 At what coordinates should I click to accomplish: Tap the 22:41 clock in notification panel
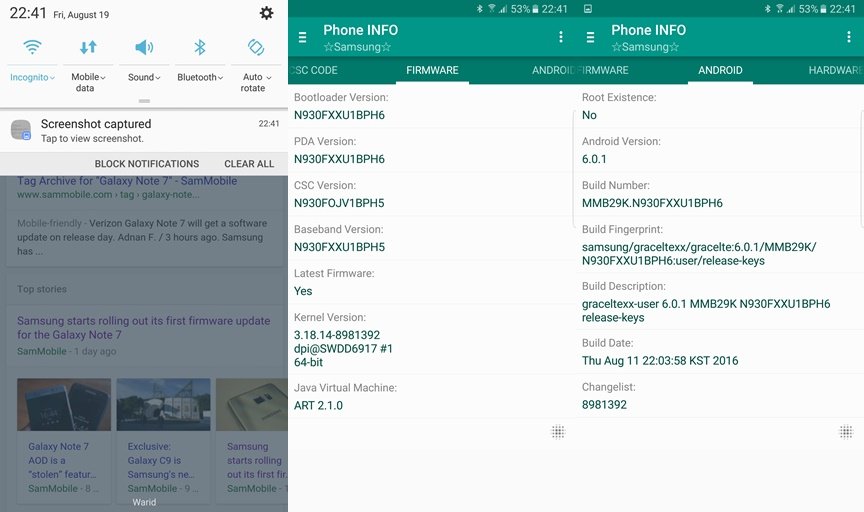[28, 13]
